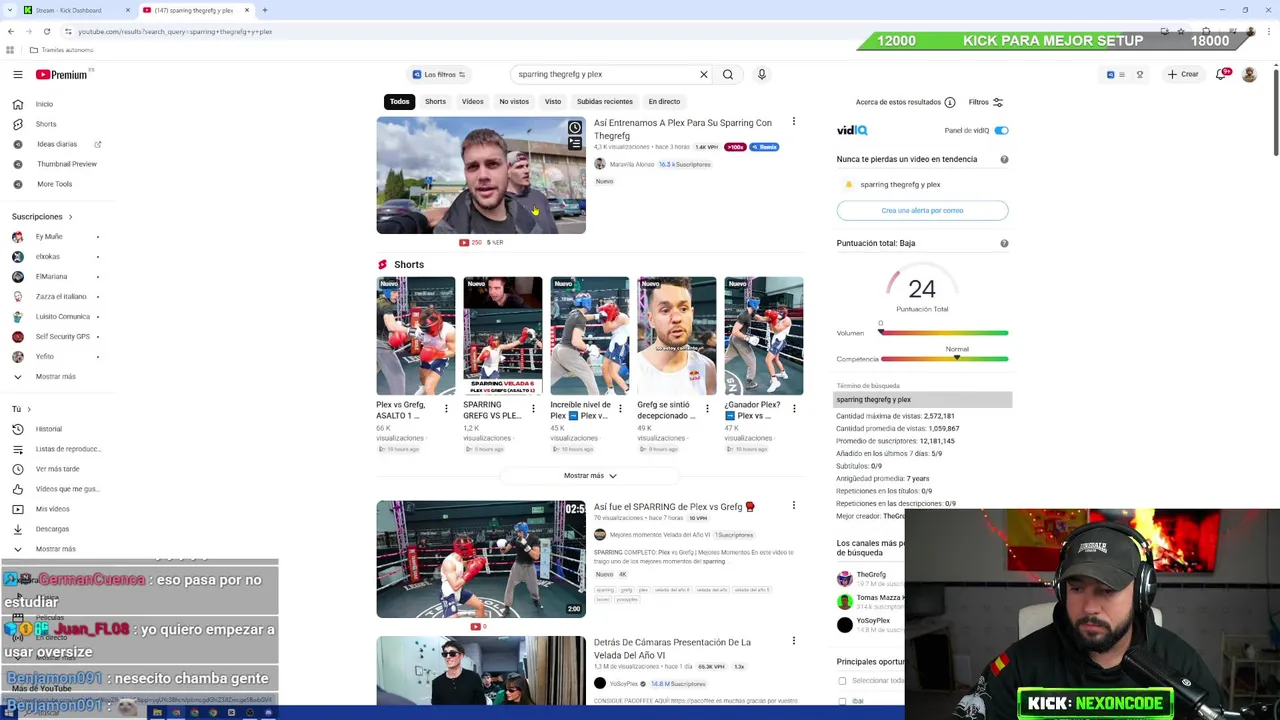Viewport: 1280px width, 720px height.
Task: Open Ver más tarde list
Action: pos(57,469)
